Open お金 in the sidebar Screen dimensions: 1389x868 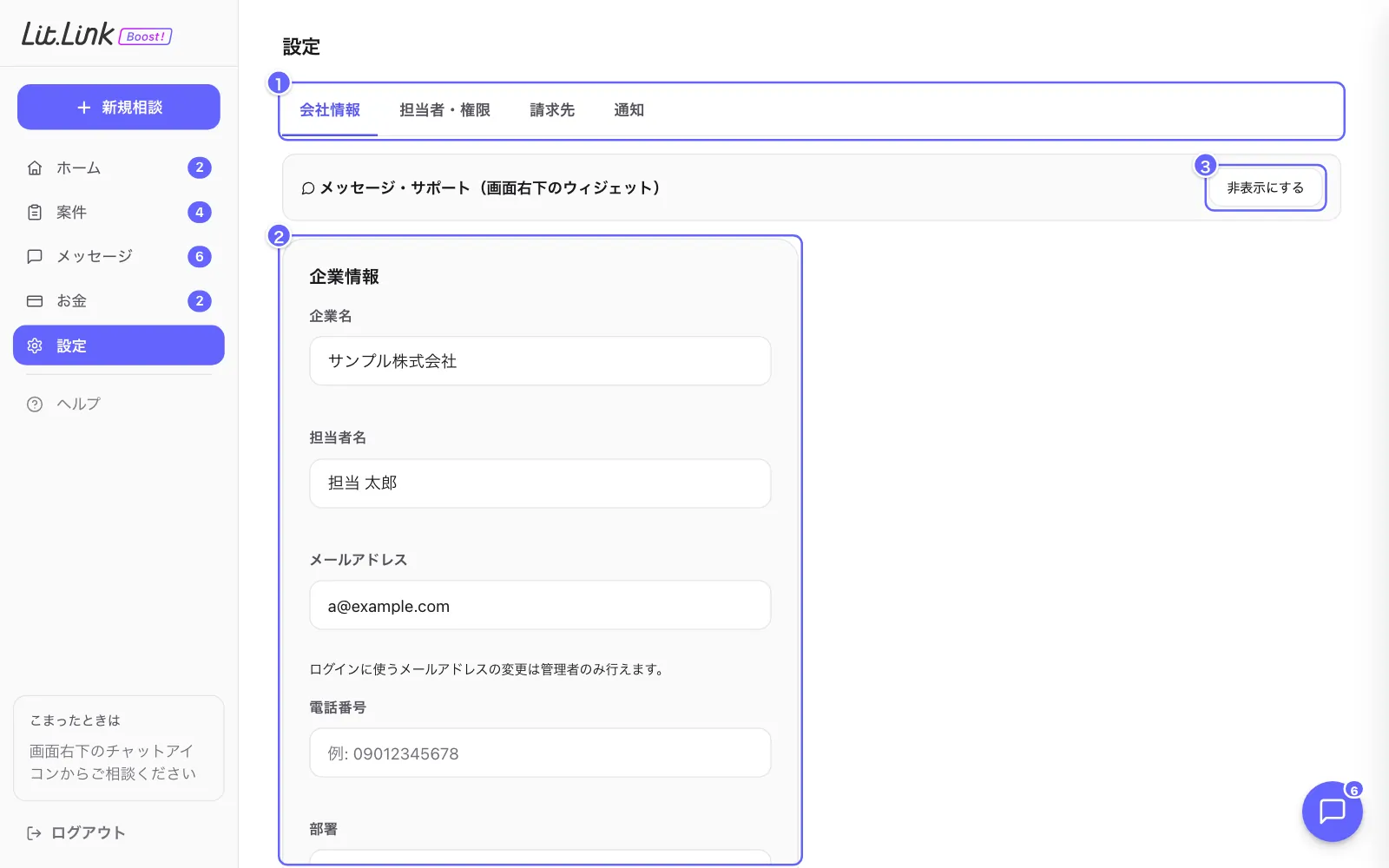119,301
